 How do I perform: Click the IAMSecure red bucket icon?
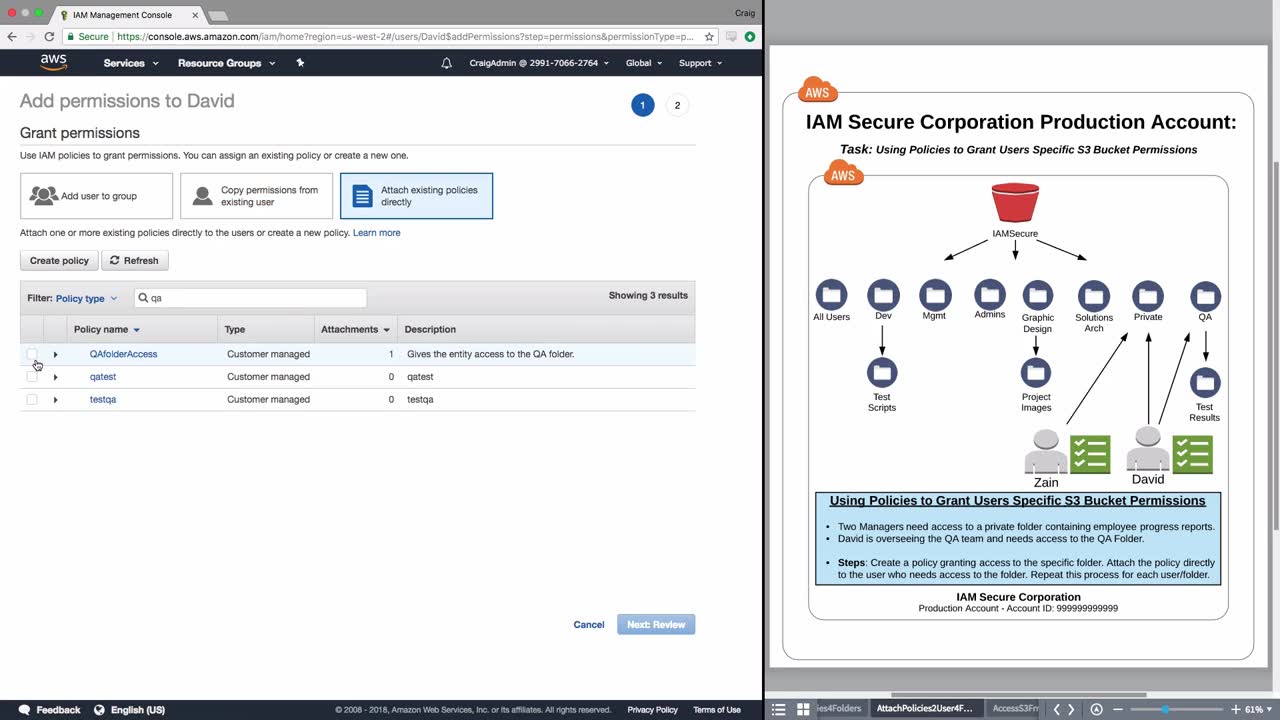(x=1015, y=203)
